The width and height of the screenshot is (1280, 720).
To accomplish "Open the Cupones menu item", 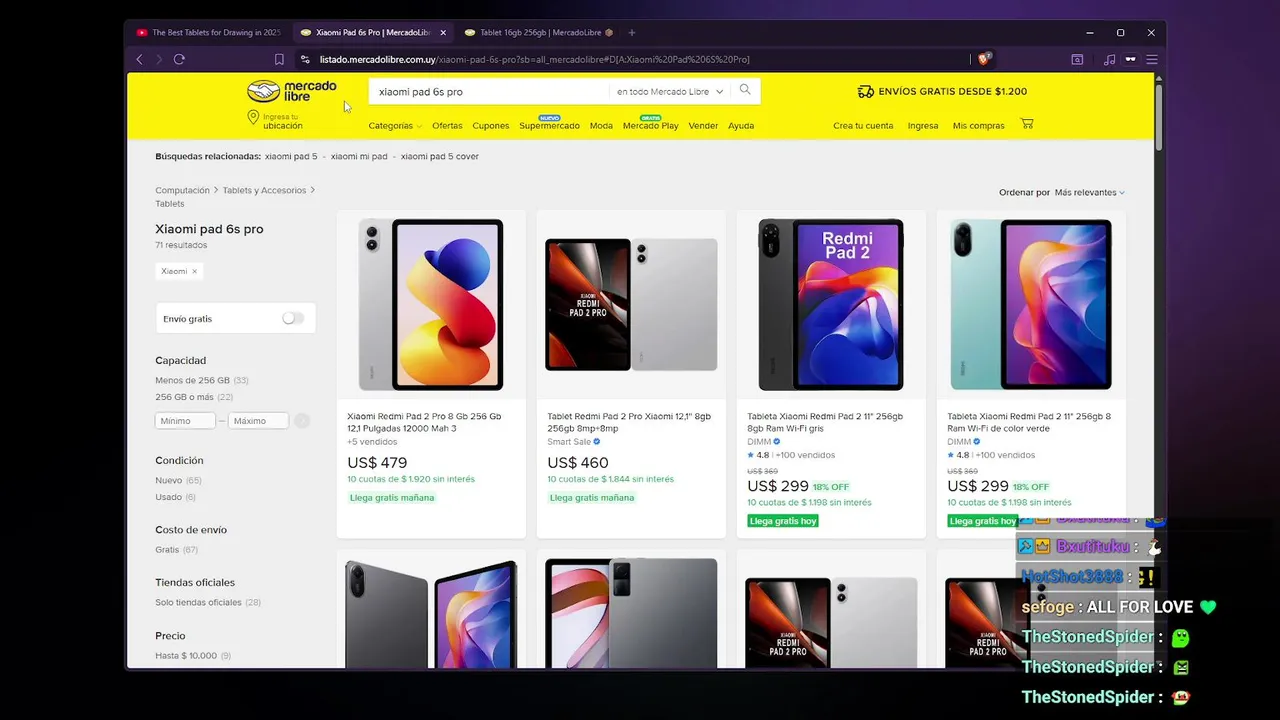I will click(x=491, y=126).
